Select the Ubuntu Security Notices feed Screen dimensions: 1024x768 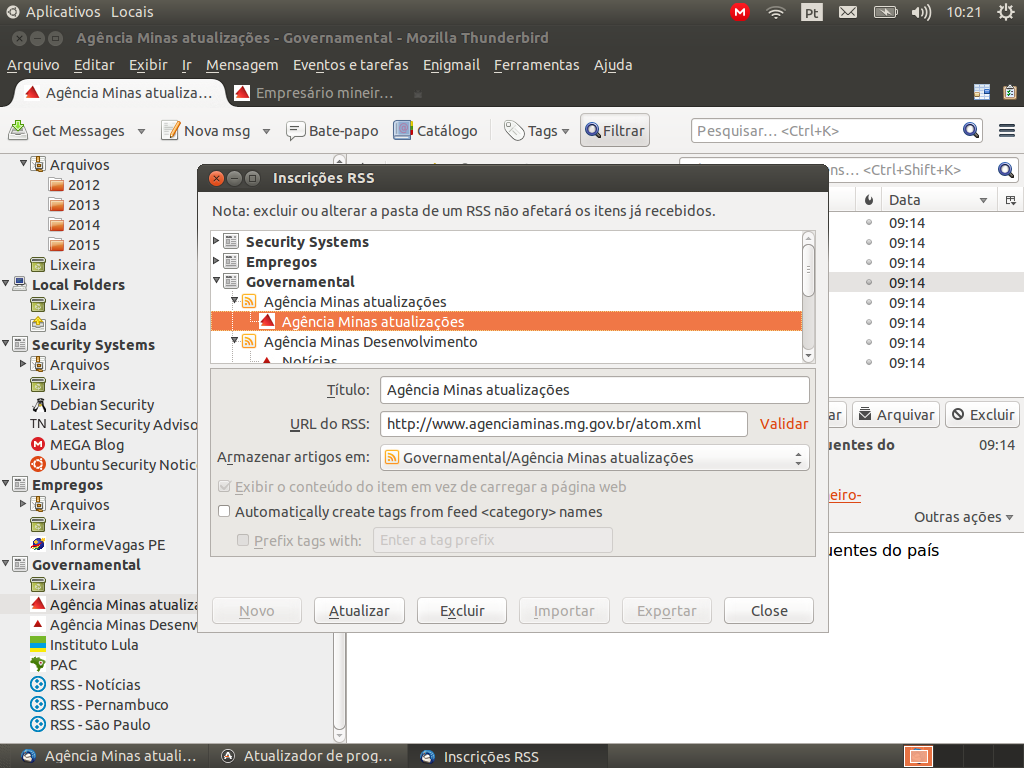(x=113, y=465)
